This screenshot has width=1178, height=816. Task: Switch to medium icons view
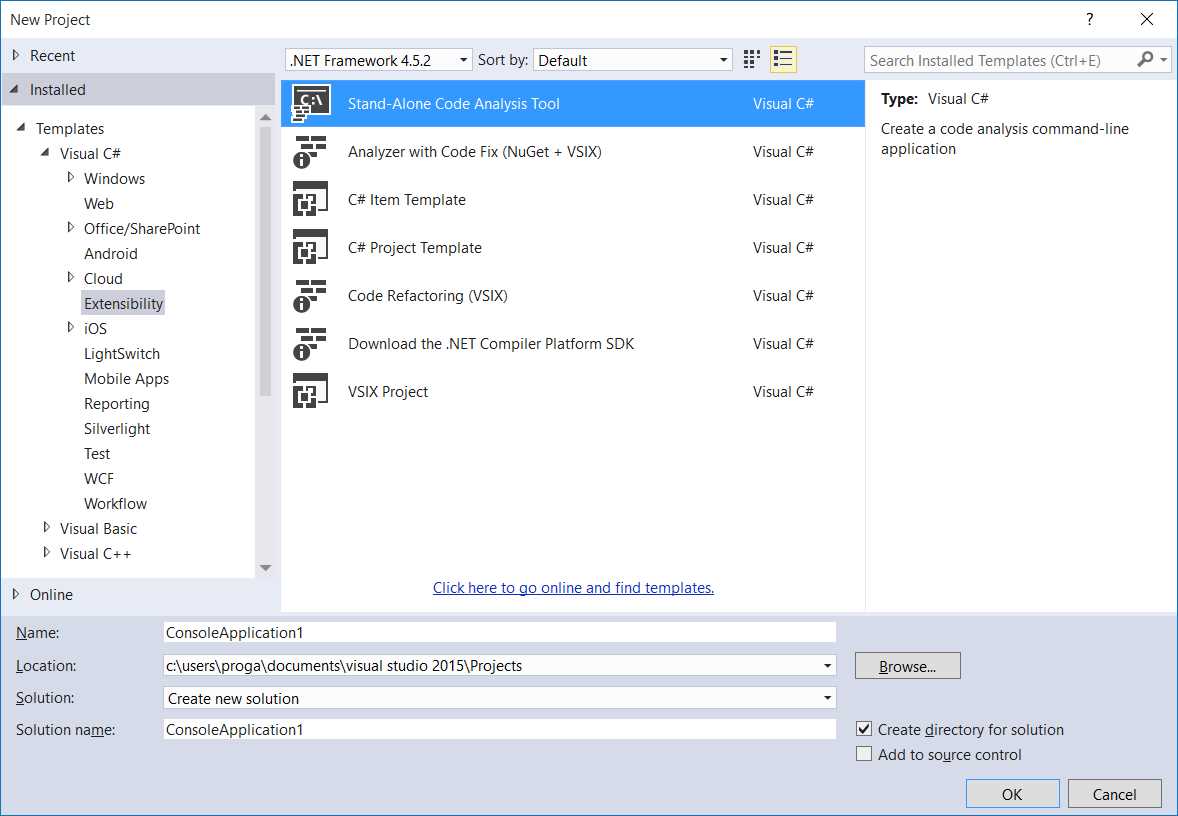tap(750, 59)
